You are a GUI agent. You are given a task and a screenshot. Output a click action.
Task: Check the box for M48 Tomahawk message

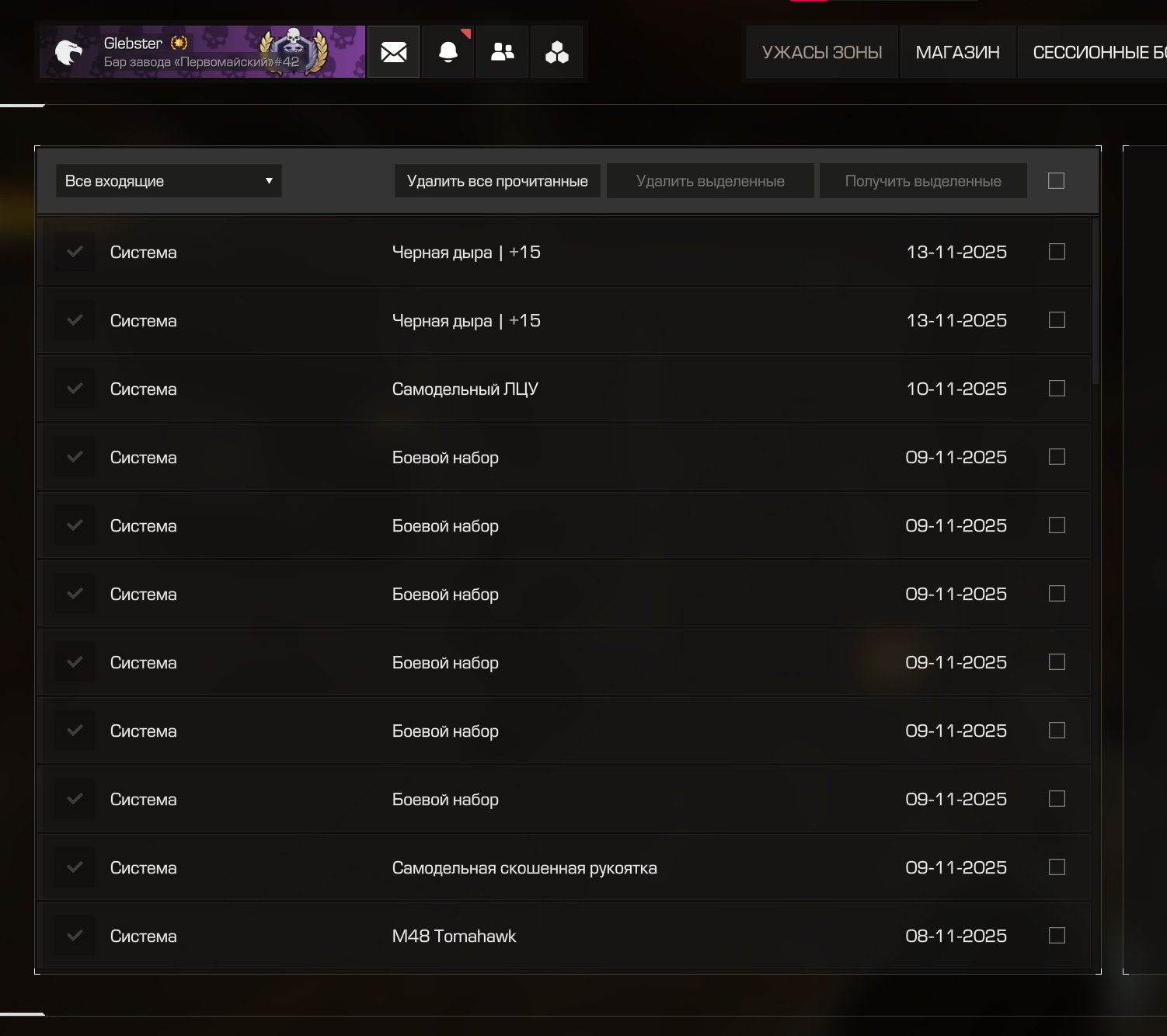[1057, 936]
